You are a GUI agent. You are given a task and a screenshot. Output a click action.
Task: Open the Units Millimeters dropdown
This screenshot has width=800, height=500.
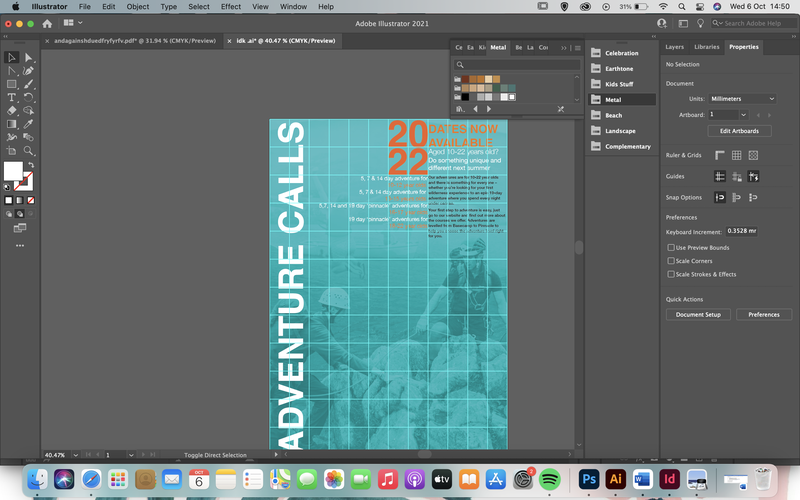[742, 99]
